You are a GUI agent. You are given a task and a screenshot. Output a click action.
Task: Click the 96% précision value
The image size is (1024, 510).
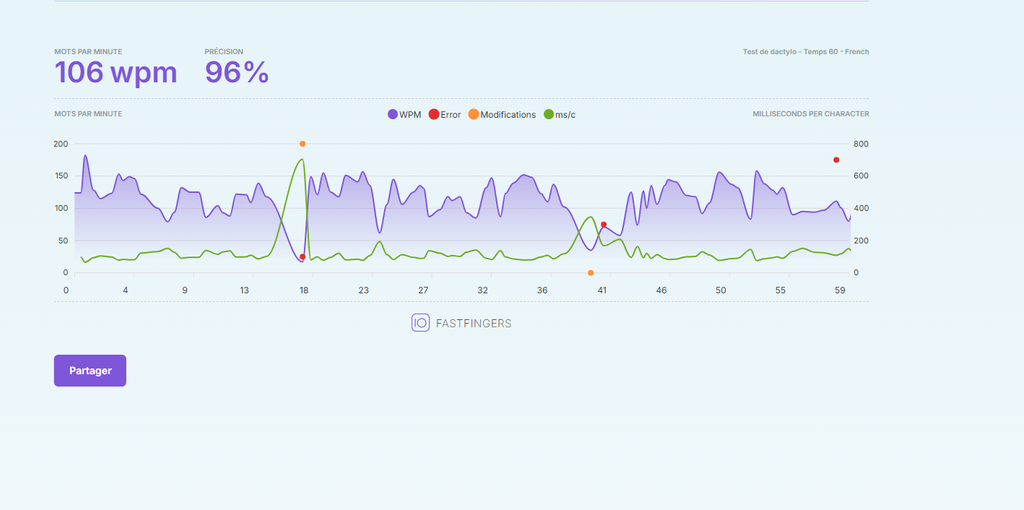[x=236, y=72]
